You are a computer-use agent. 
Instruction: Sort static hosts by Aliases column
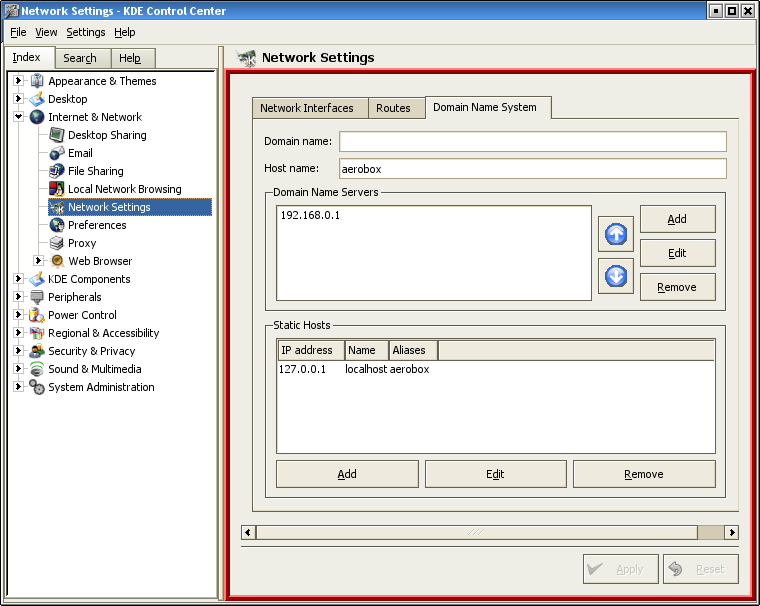[413, 350]
